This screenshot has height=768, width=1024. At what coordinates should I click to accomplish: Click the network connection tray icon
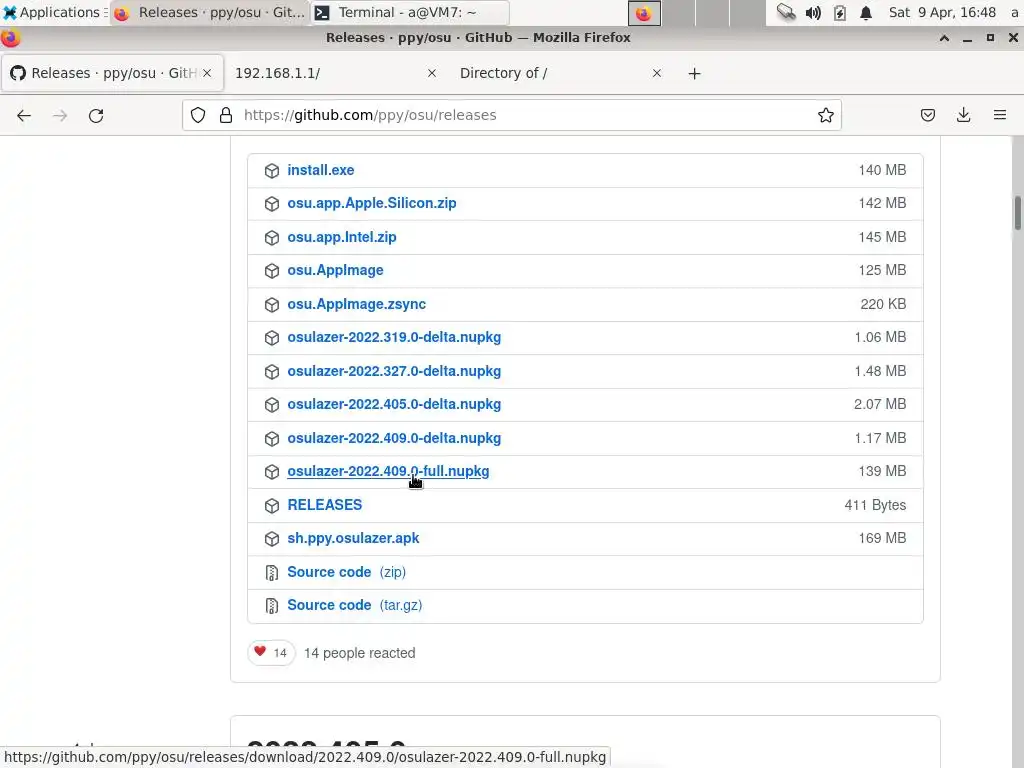point(786,12)
